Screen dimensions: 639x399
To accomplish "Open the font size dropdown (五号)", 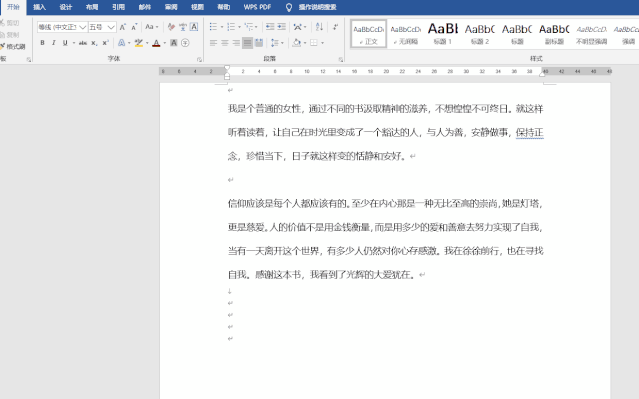I will pos(111,27).
